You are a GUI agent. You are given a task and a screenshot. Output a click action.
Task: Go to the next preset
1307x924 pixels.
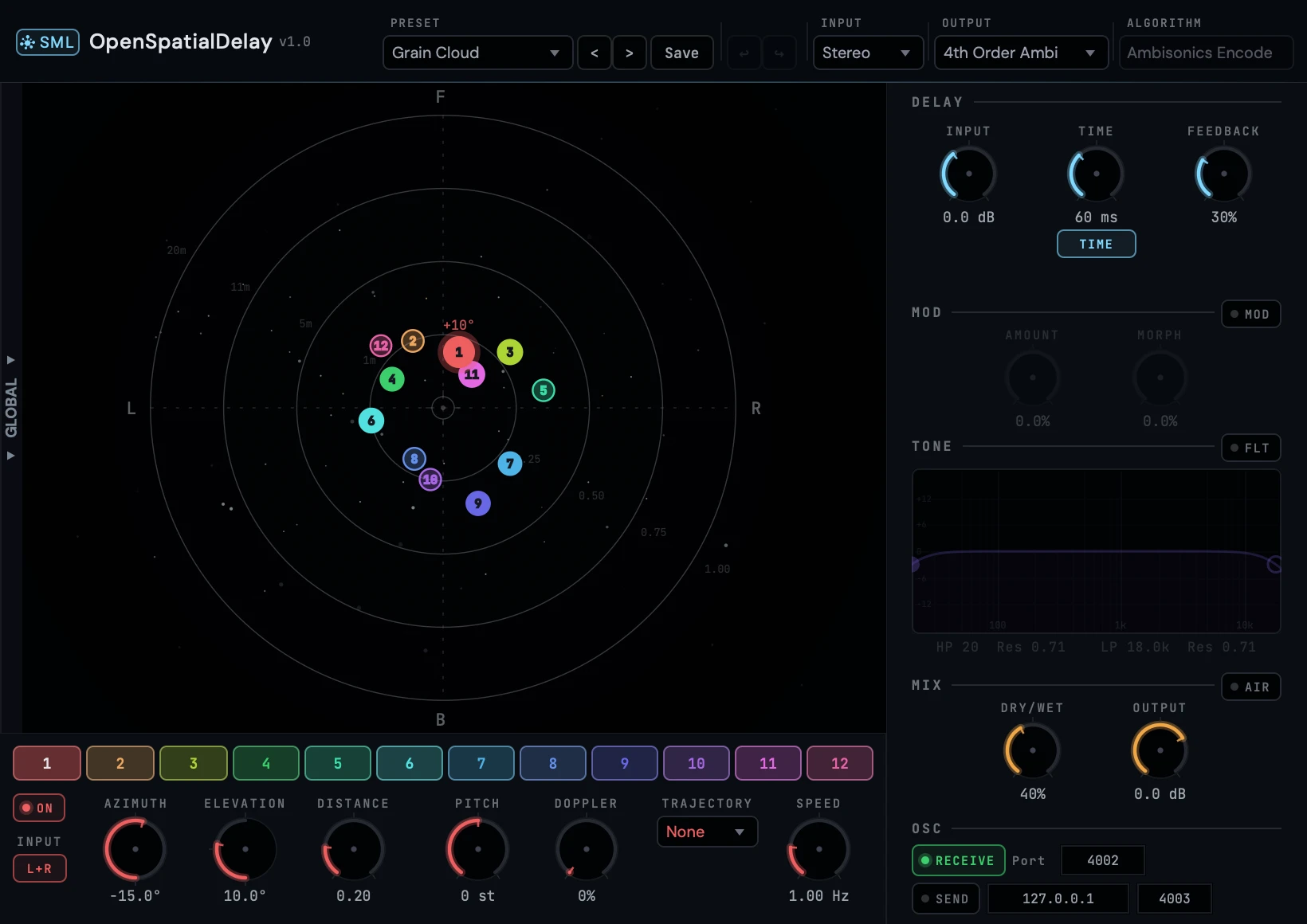pos(630,53)
